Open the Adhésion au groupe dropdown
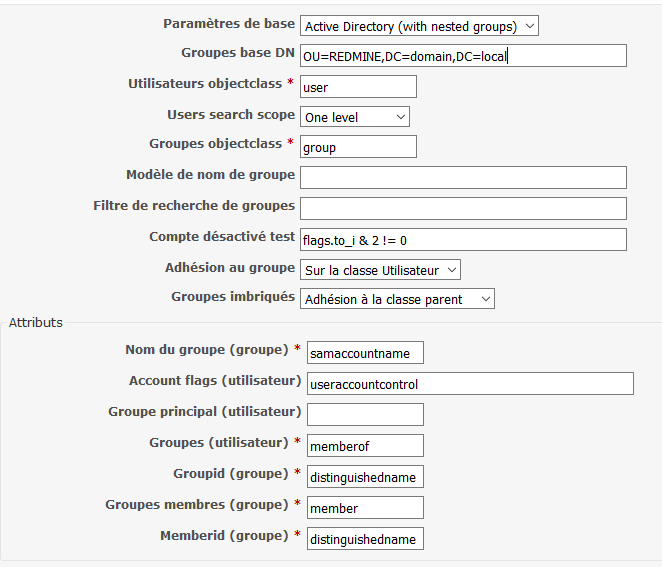Screen dimensions: 662x567 click(x=380, y=270)
